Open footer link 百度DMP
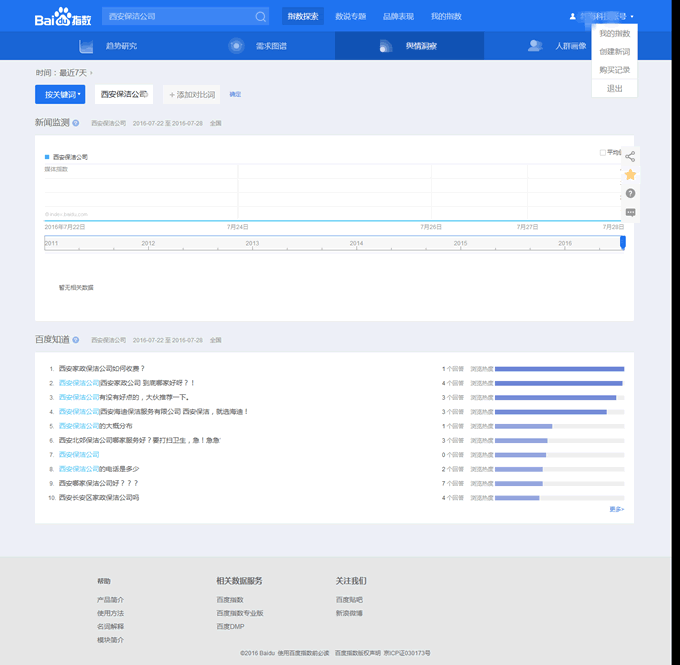This screenshot has height=665, width=680. pos(230,626)
